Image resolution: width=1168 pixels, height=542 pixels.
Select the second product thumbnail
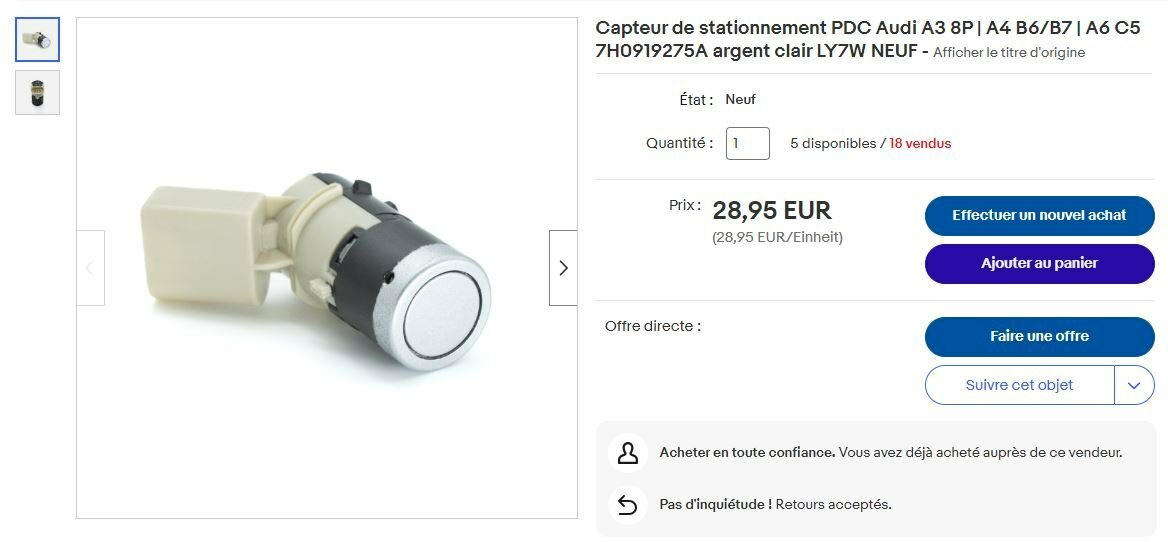(x=38, y=92)
